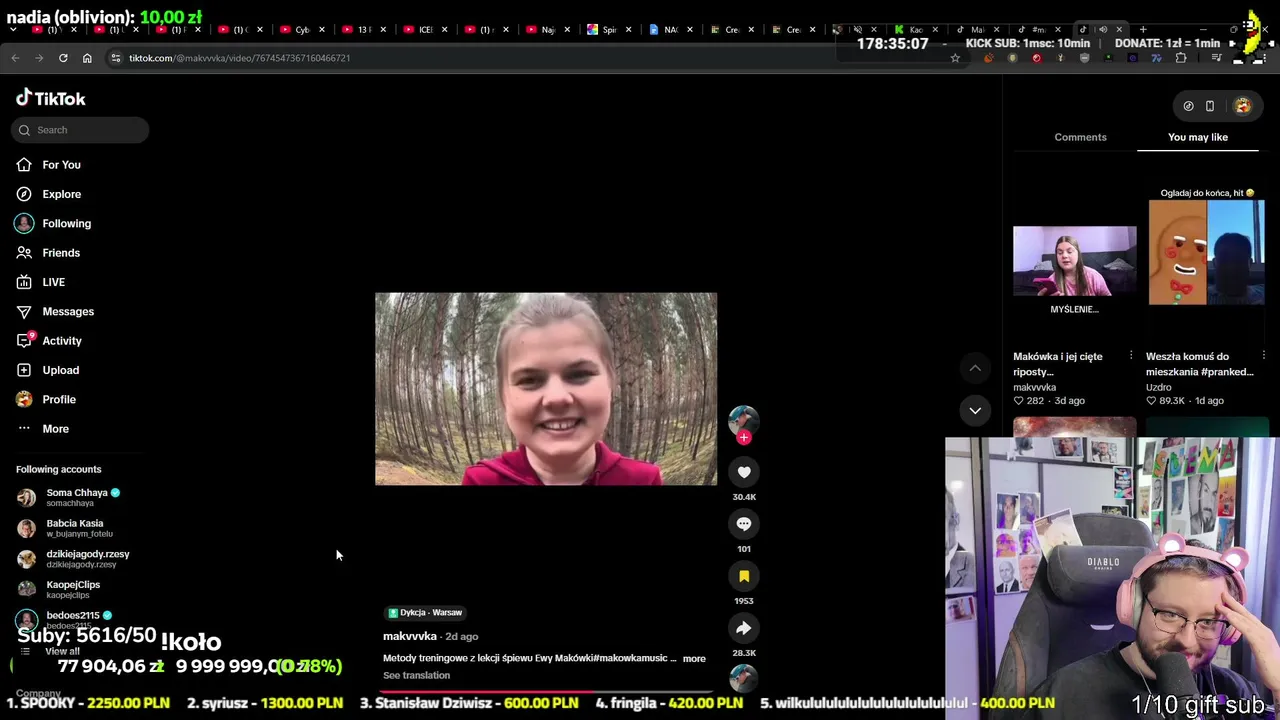1280x720 pixels.
Task: Click the Messages paper-plane icon
Action: pos(24,311)
